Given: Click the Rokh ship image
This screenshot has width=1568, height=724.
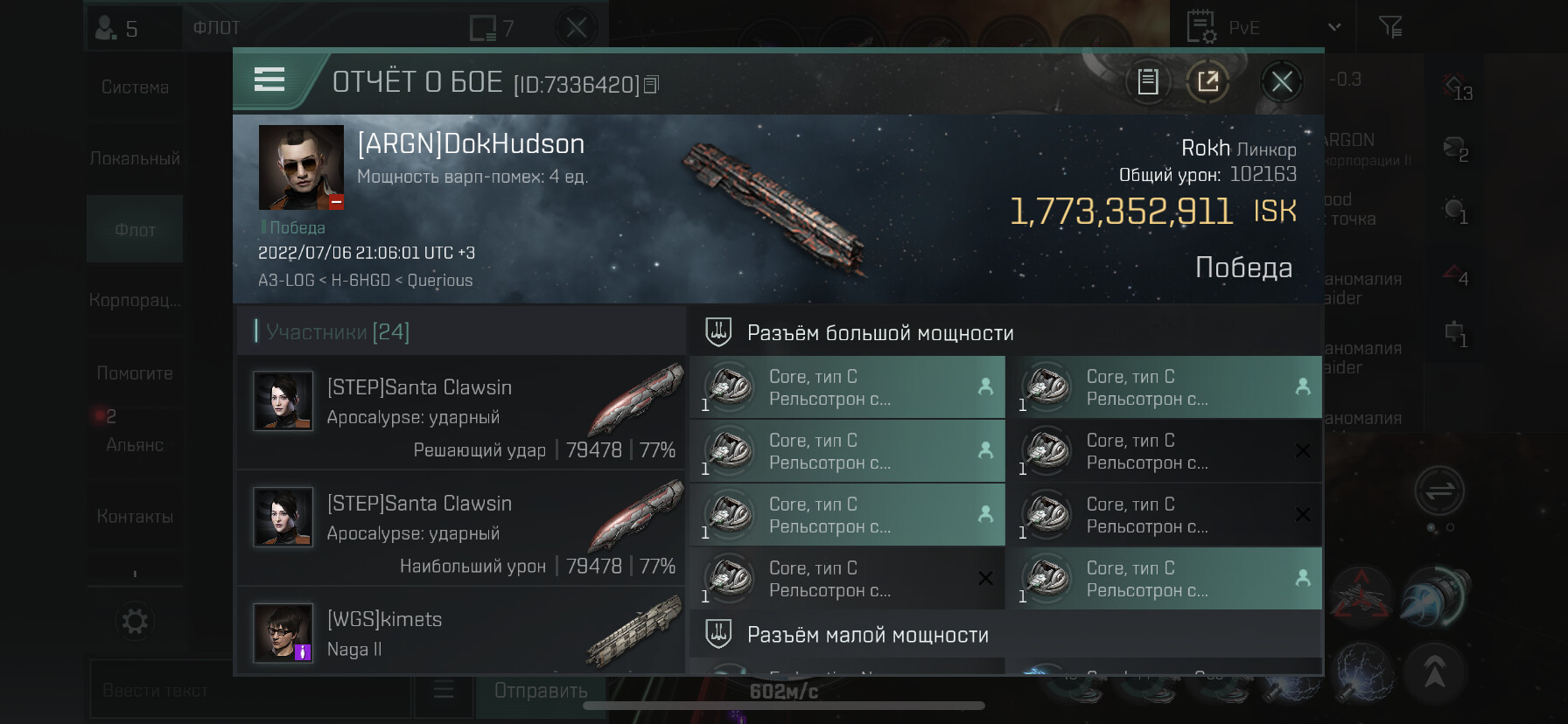Looking at the screenshot, I should point(775,208).
